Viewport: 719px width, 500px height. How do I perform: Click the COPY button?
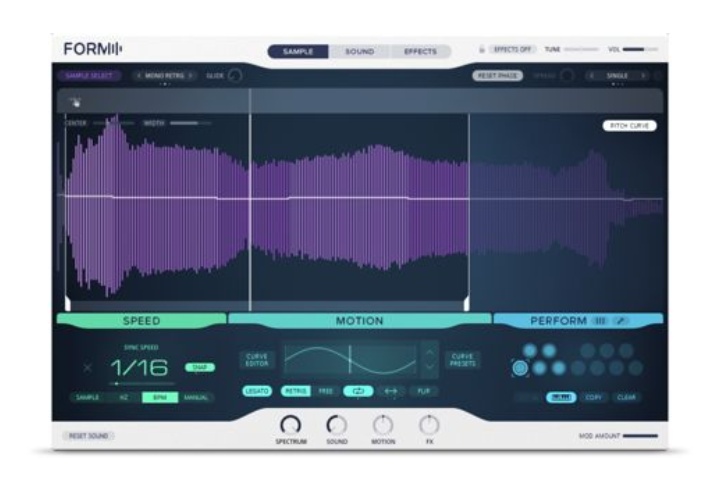pyautogui.click(x=594, y=397)
